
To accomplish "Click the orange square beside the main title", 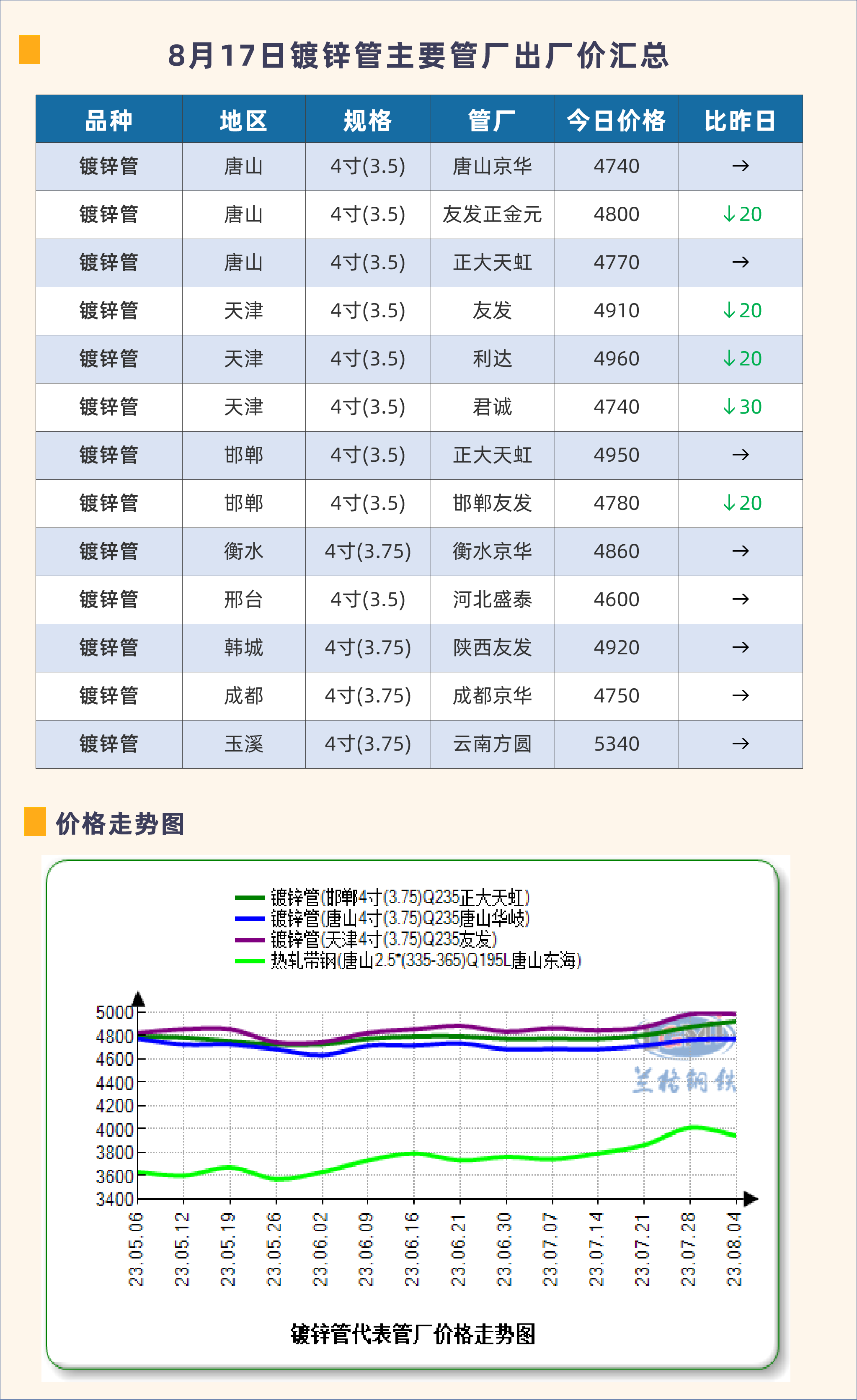I will pyautogui.click(x=30, y=49).
